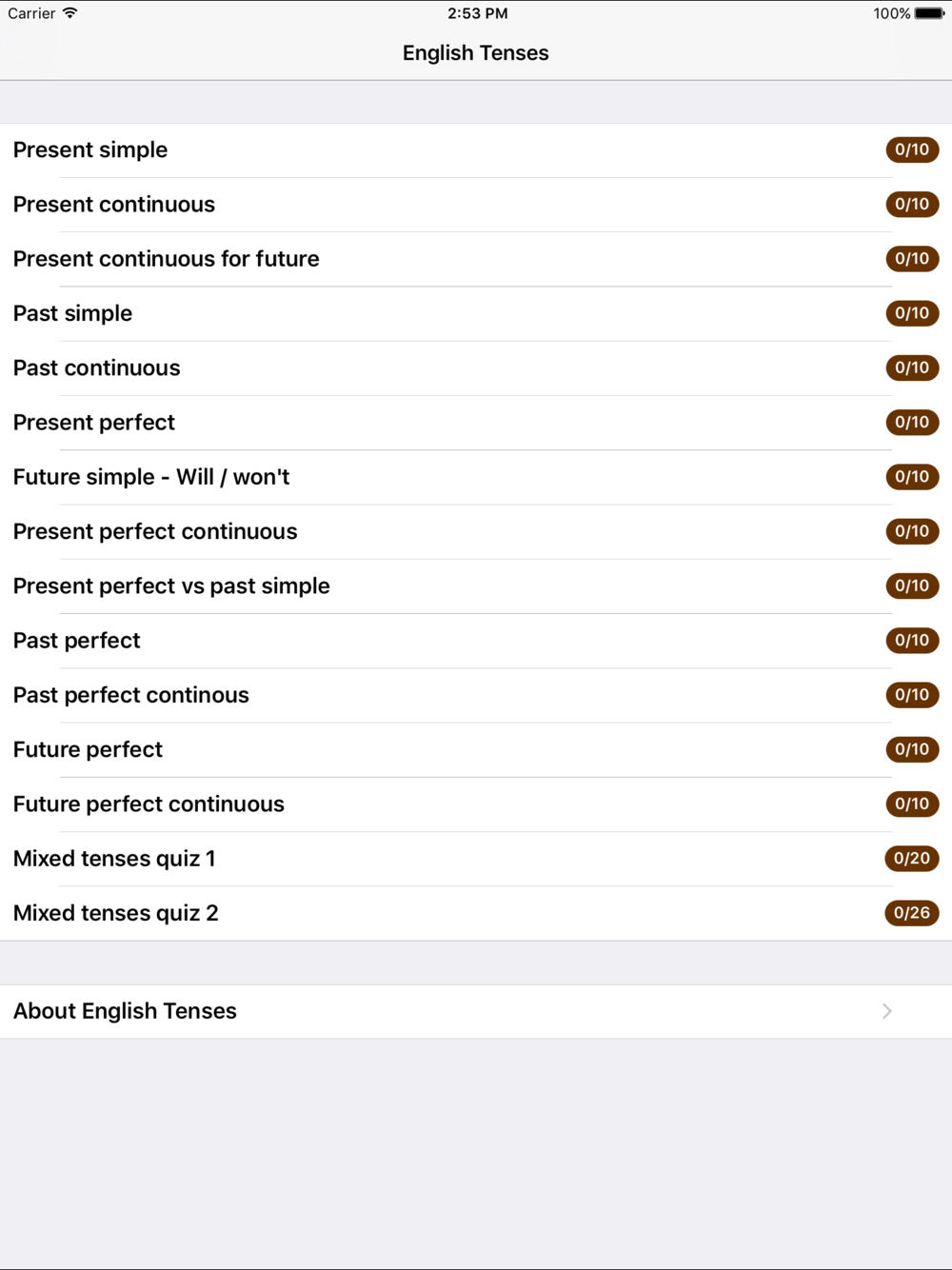
Task: Open About English Tenses
Action: tap(125, 1011)
